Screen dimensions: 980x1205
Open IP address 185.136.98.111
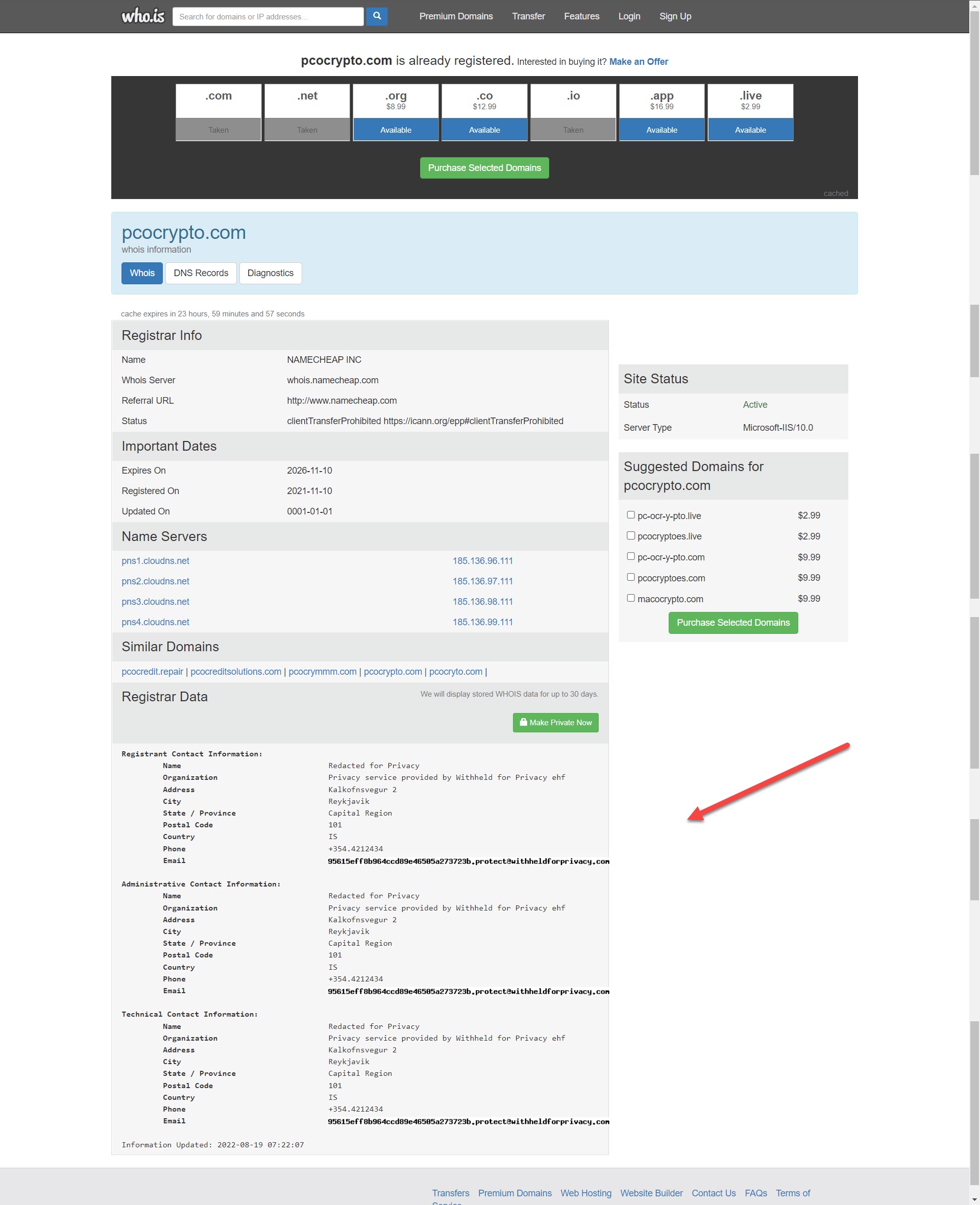(483, 602)
